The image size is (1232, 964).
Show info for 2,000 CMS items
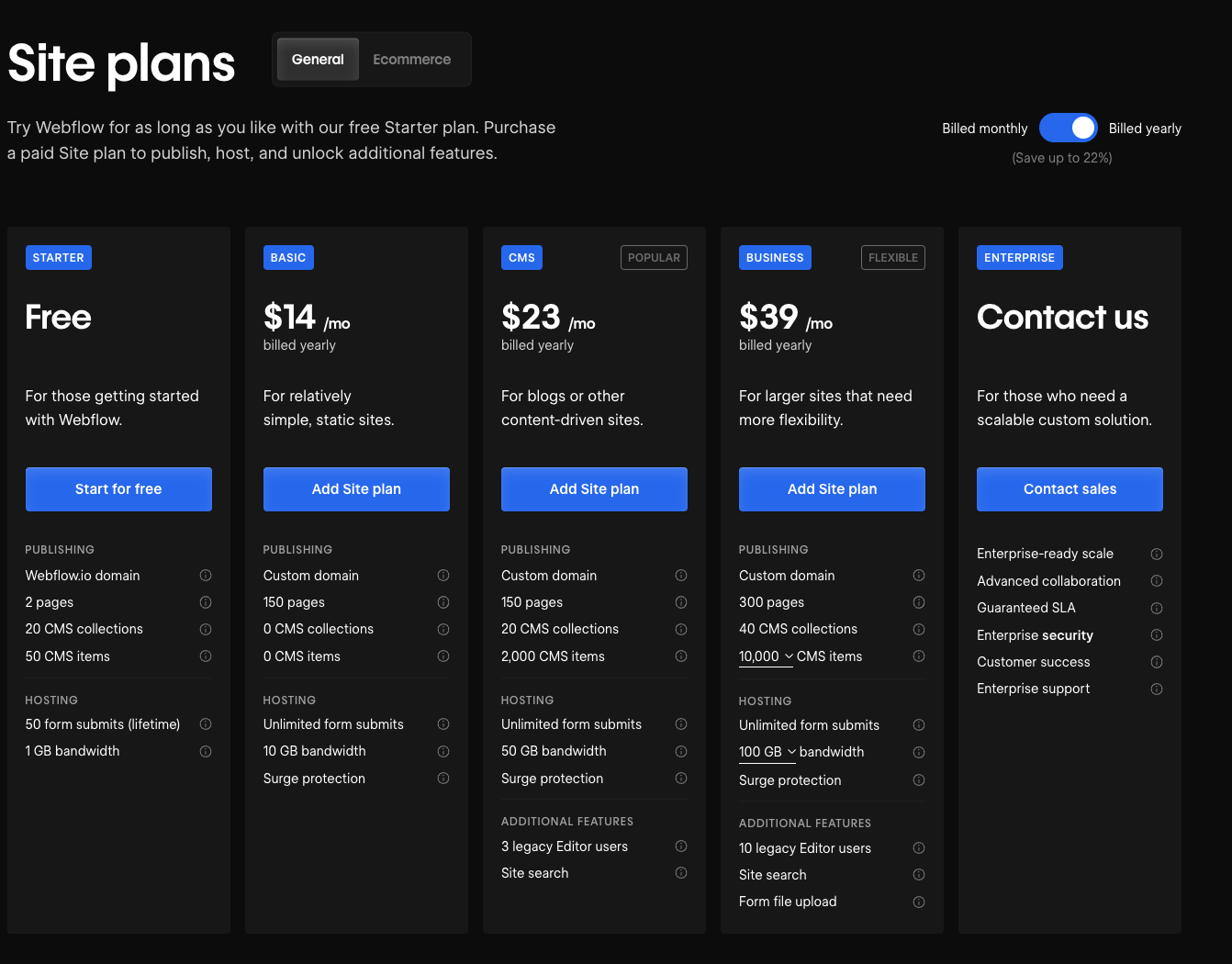pyautogui.click(x=681, y=656)
